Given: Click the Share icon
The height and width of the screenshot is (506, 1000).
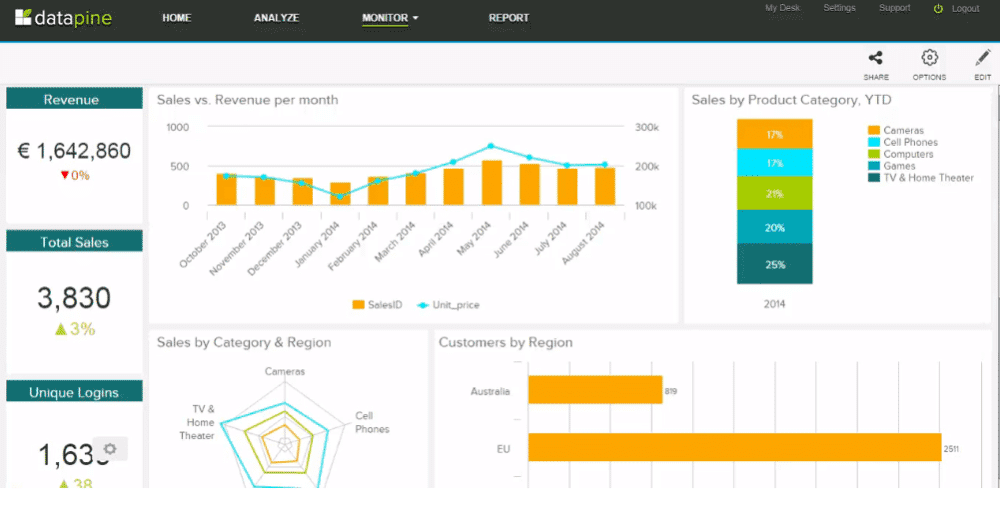Looking at the screenshot, I should (x=875, y=59).
